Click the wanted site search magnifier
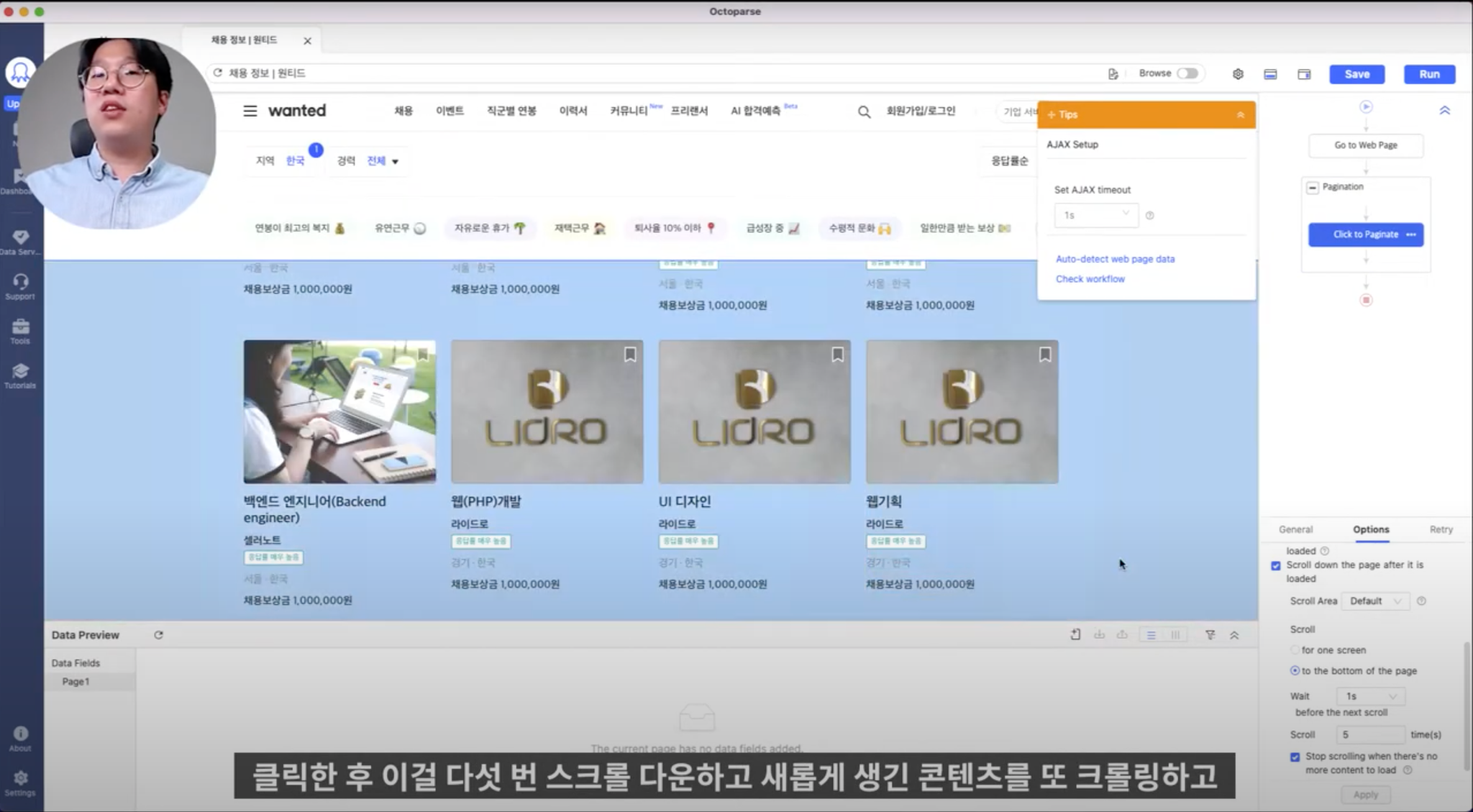 tap(864, 111)
